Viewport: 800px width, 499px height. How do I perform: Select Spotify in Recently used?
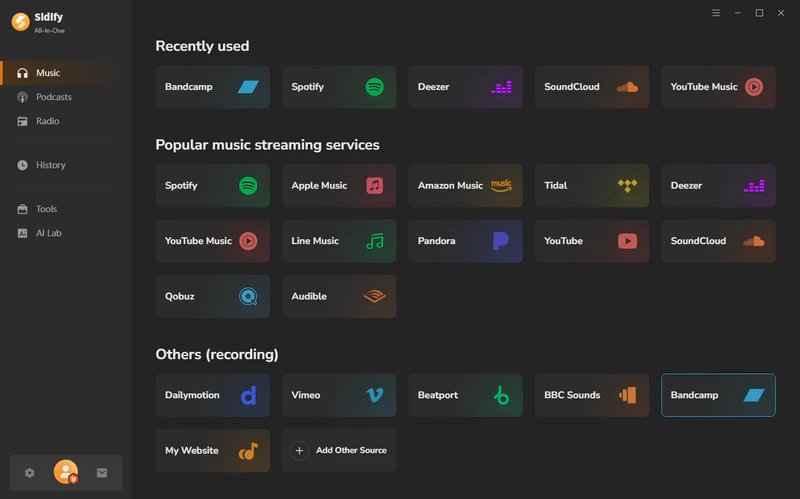coord(339,87)
